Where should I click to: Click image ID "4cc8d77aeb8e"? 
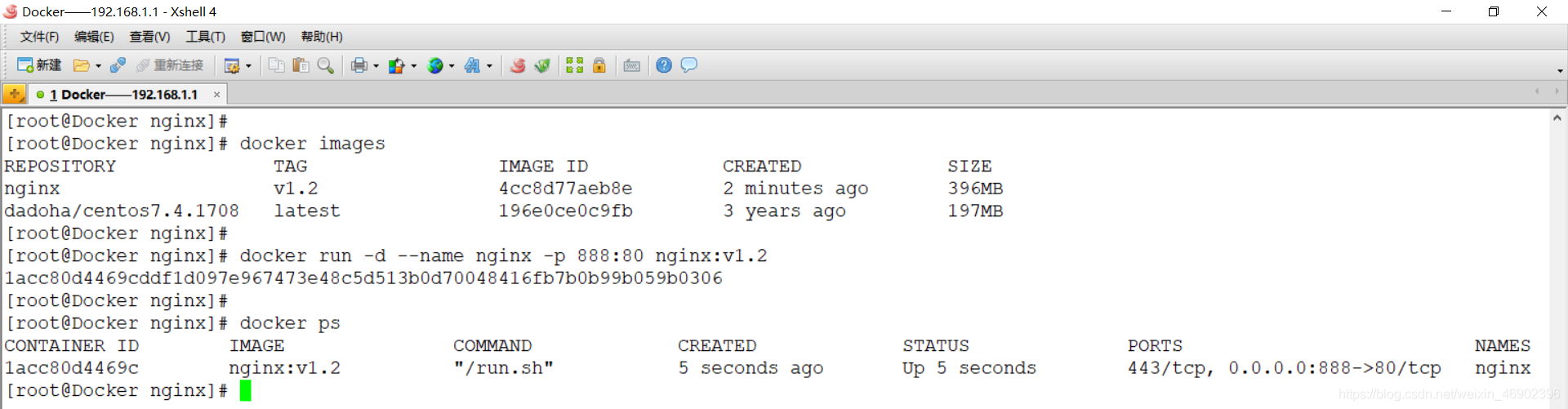click(565, 189)
